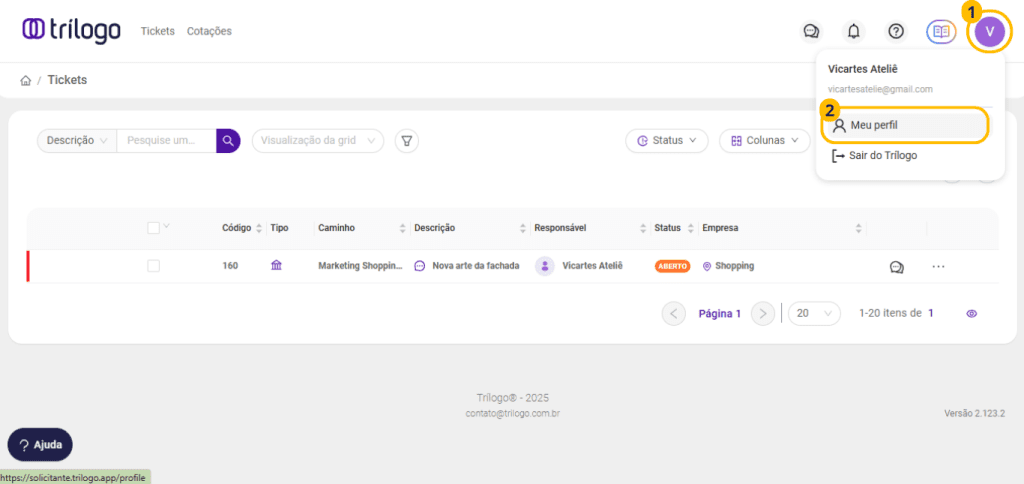This screenshot has height=484, width=1024.
Task: Expand the Status filter dropdown
Action: tap(666, 141)
